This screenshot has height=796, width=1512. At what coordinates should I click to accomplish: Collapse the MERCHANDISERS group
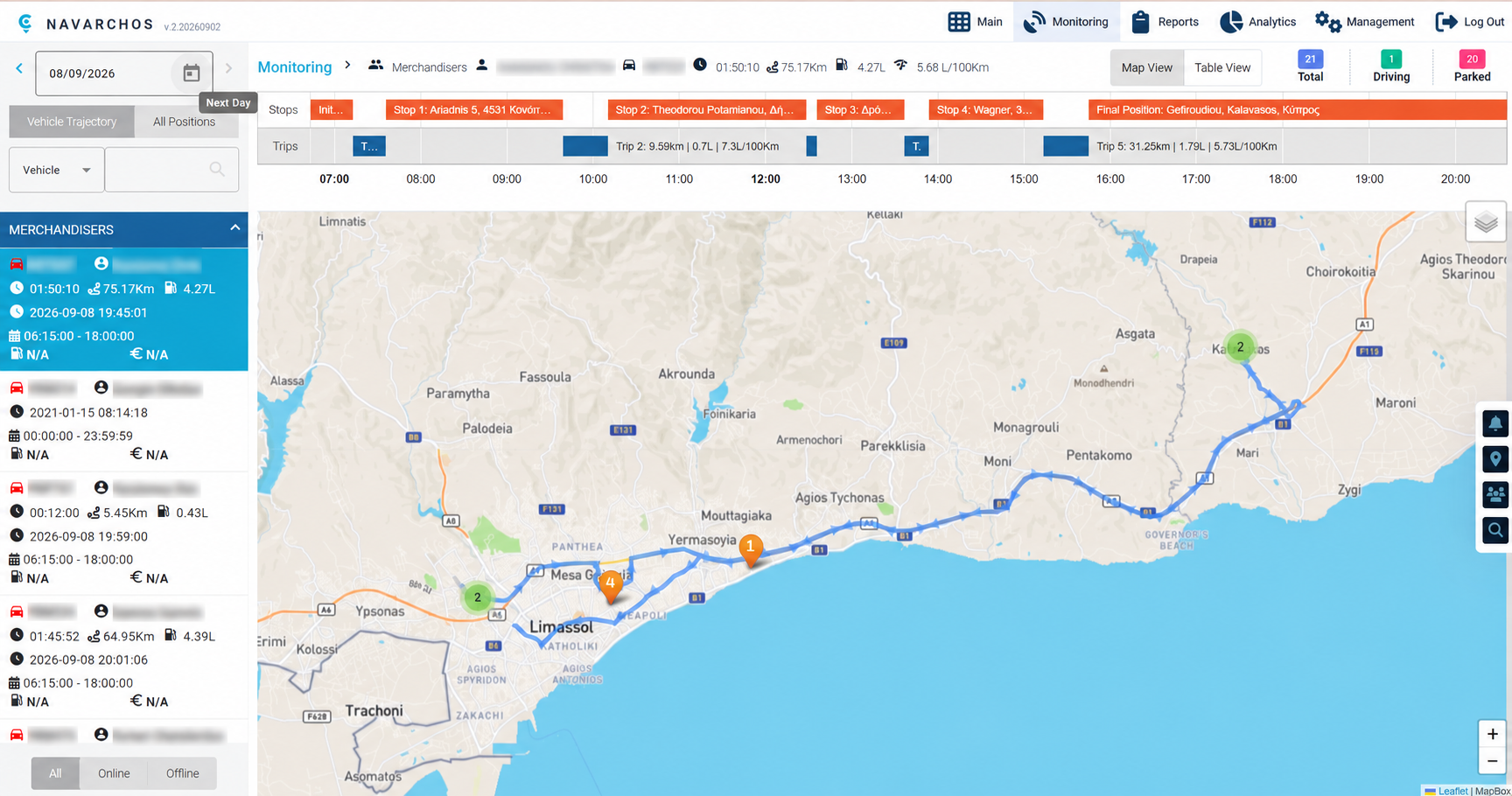[234, 228]
